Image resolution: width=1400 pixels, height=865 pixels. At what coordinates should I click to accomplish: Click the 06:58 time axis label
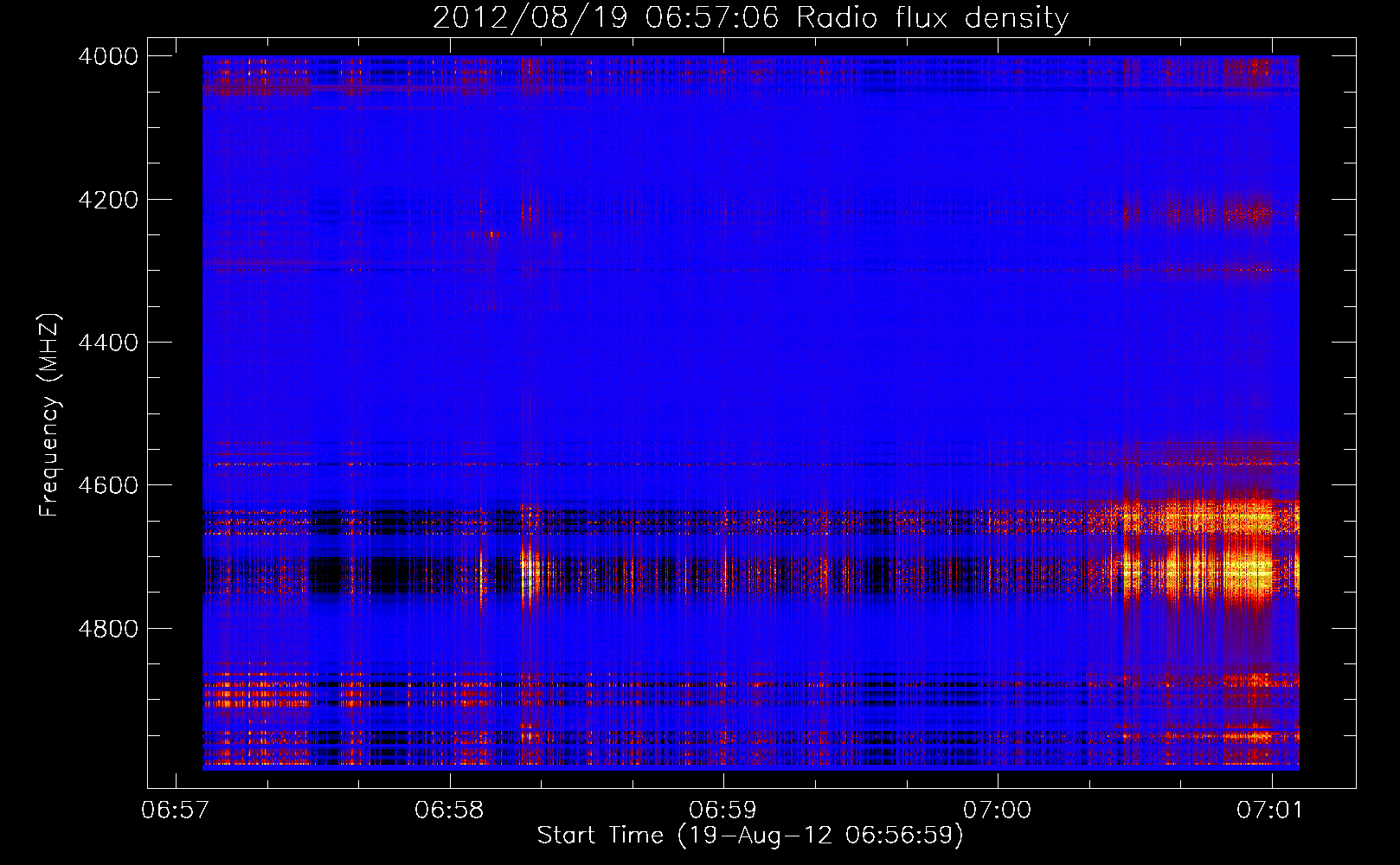pos(449,811)
